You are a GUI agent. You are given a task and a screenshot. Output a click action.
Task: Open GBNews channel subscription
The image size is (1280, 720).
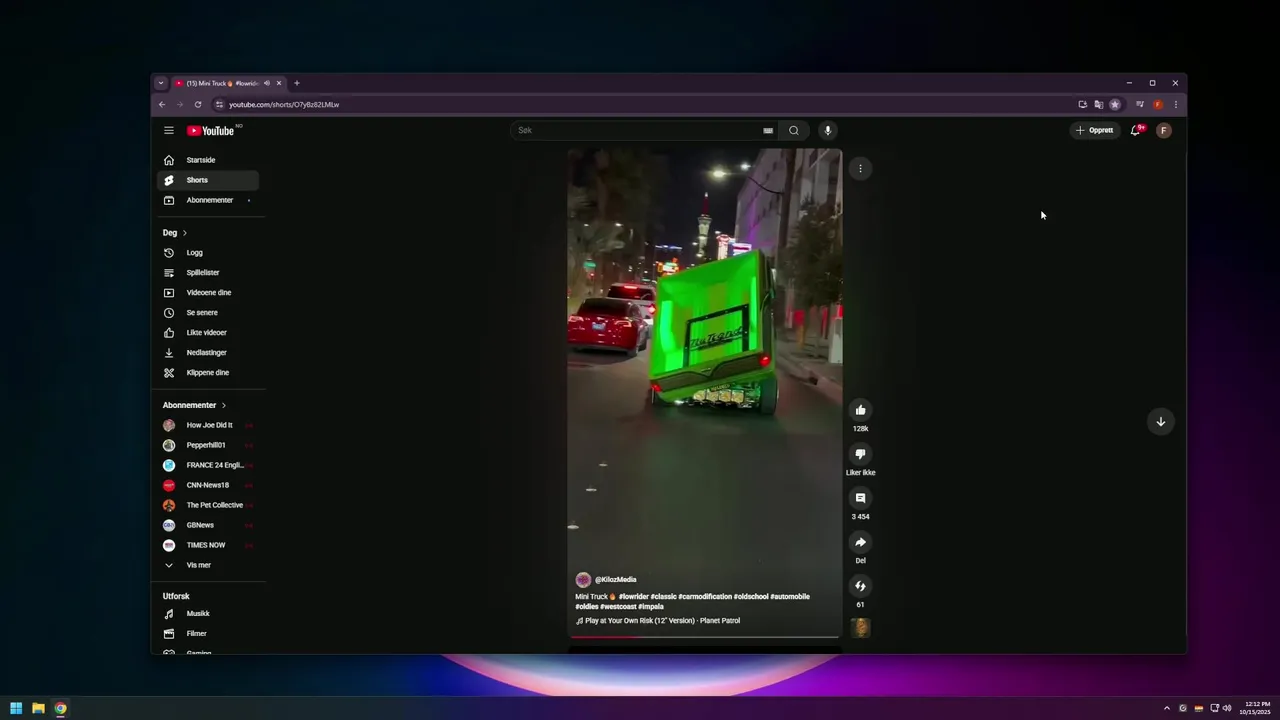(x=208, y=525)
